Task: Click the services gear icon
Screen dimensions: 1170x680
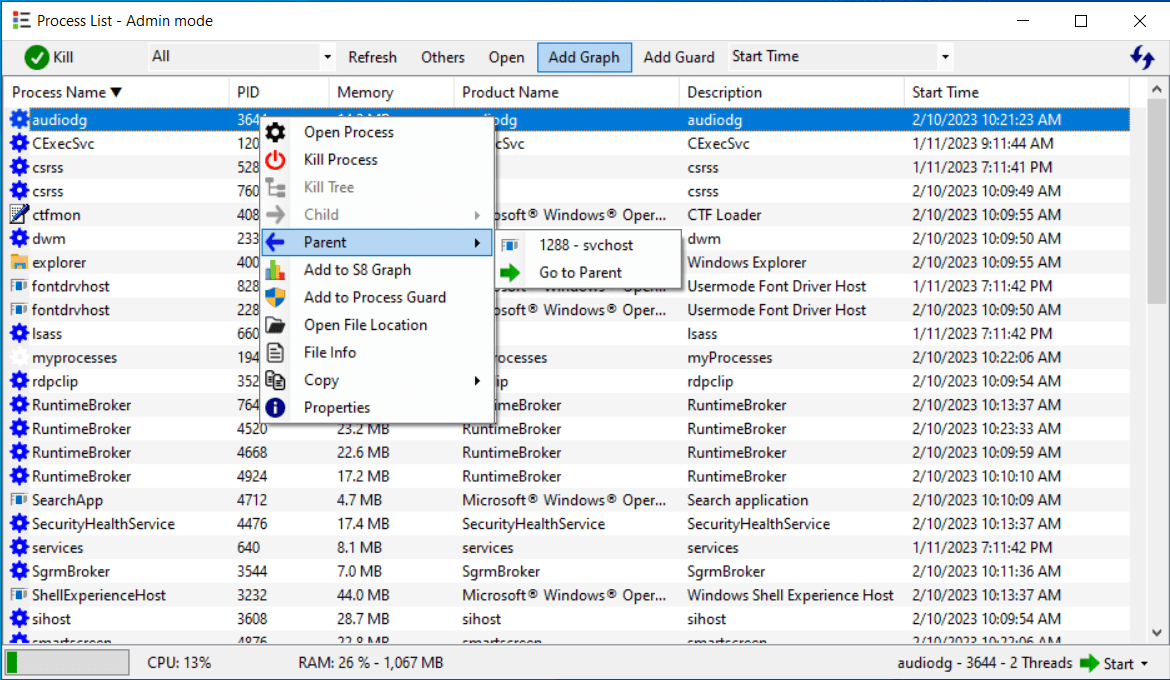Action: [x=19, y=547]
